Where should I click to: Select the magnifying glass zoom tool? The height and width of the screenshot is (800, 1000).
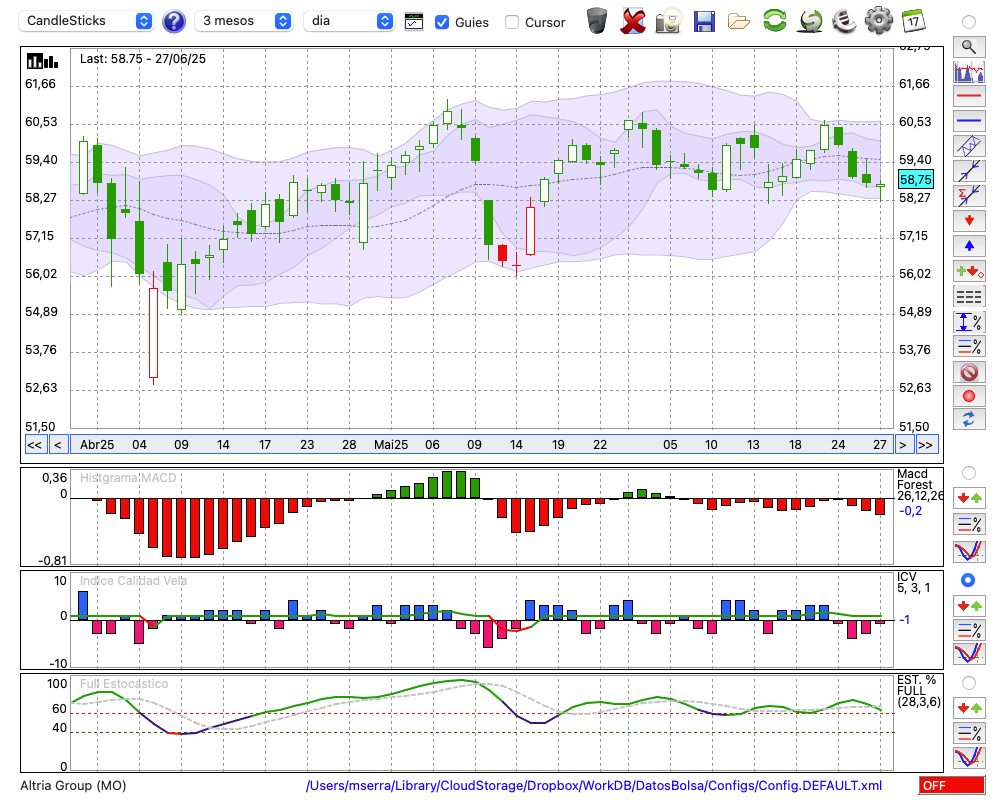click(x=969, y=47)
